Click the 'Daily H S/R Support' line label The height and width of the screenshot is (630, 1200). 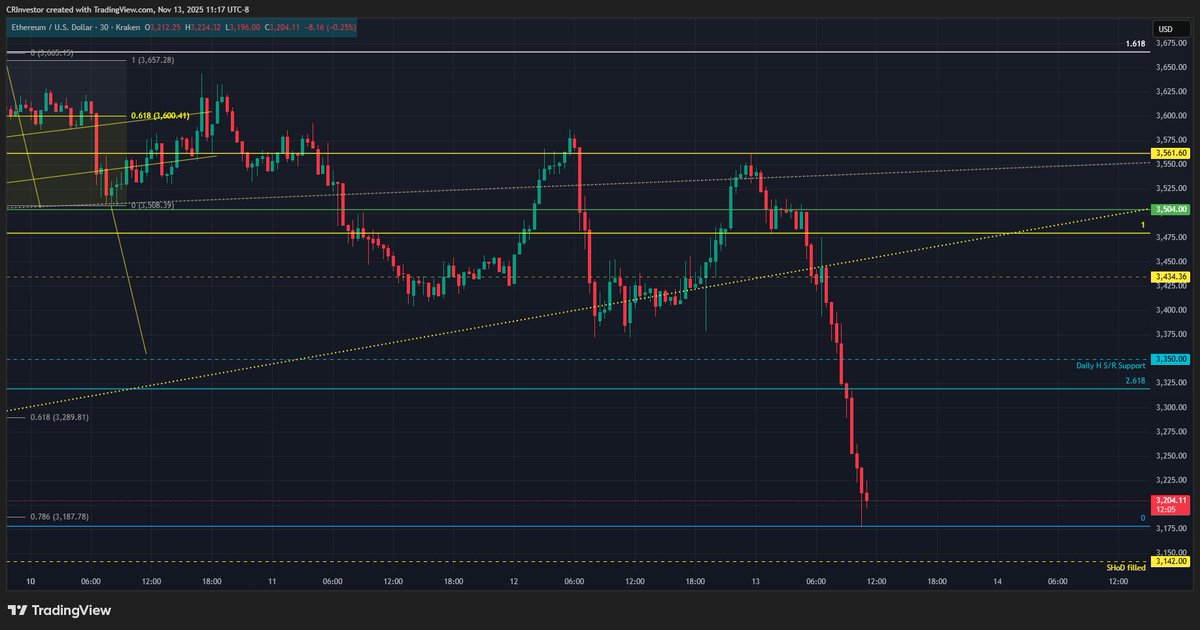pyautogui.click(x=1111, y=366)
